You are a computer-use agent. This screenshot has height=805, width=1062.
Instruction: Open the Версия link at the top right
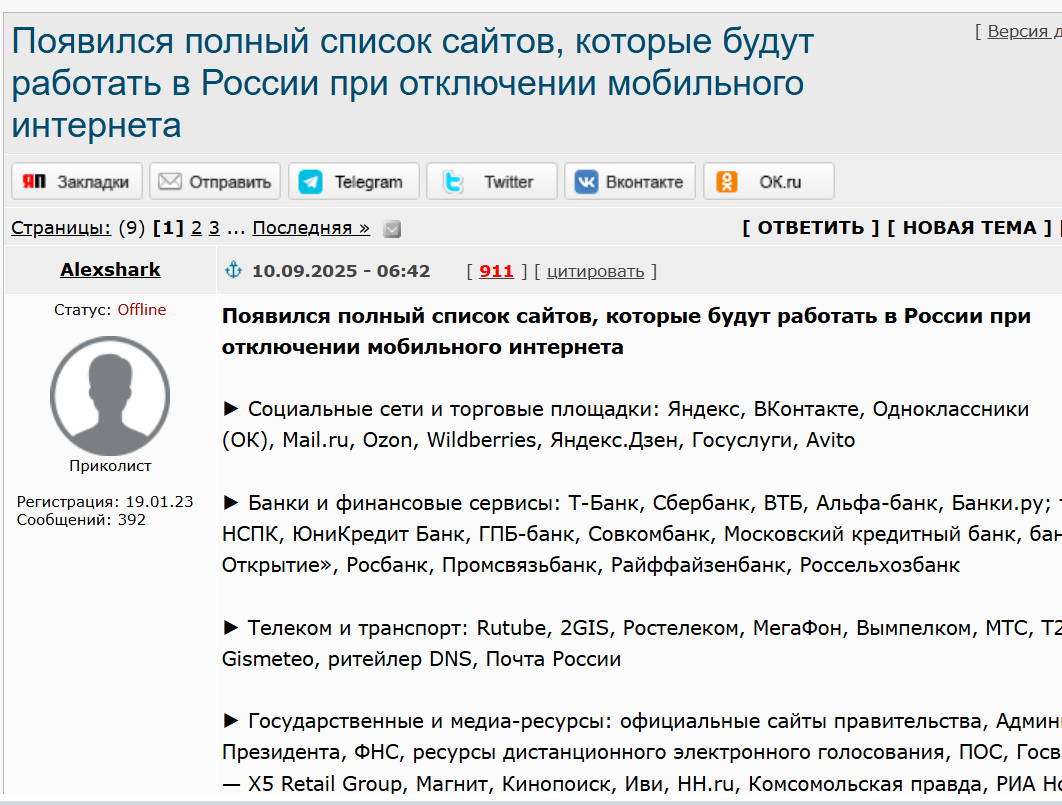pos(1024,31)
